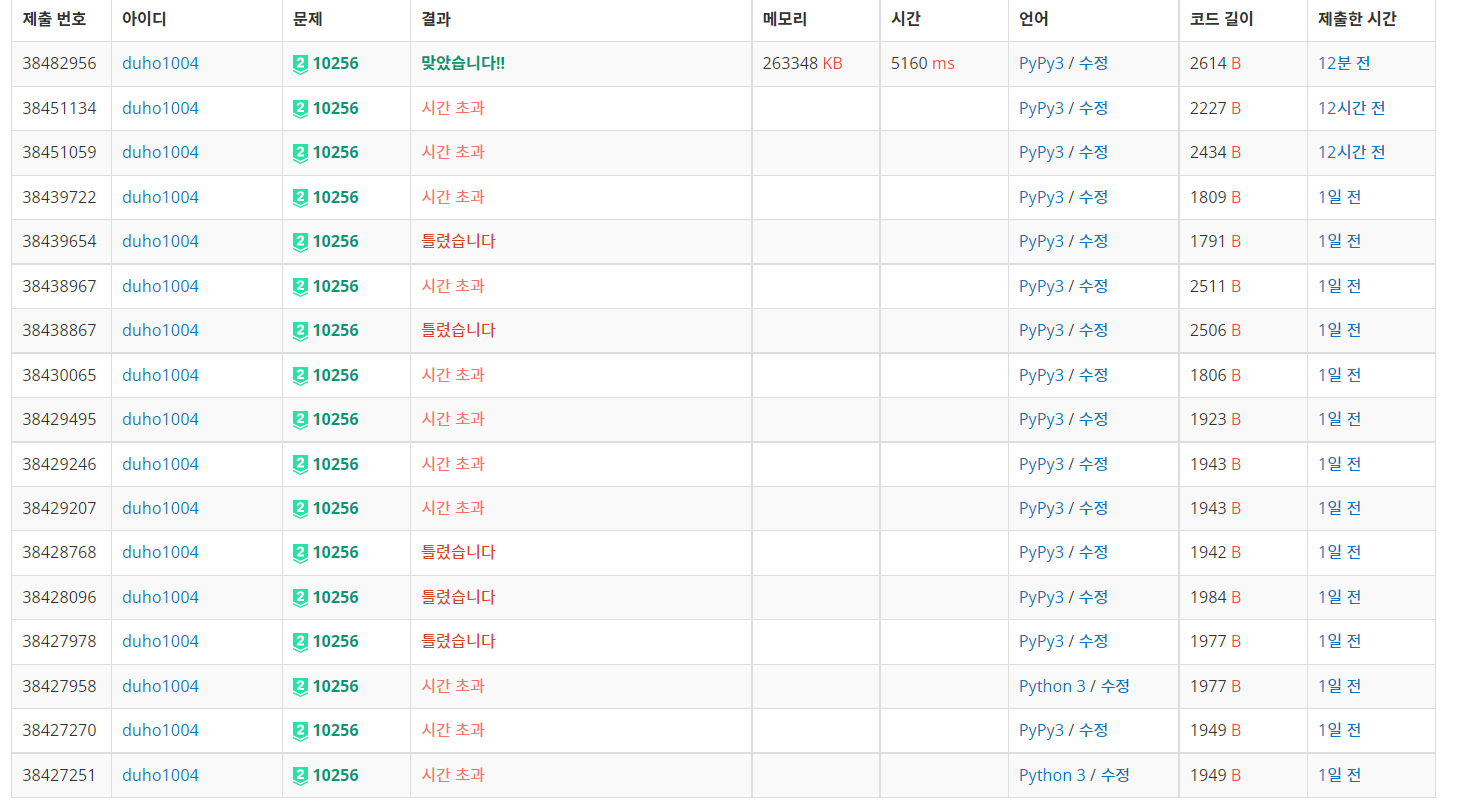The width and height of the screenshot is (1475, 810).
Task: Click 수정 edit link for submission 38439654
Action: 1093,241
